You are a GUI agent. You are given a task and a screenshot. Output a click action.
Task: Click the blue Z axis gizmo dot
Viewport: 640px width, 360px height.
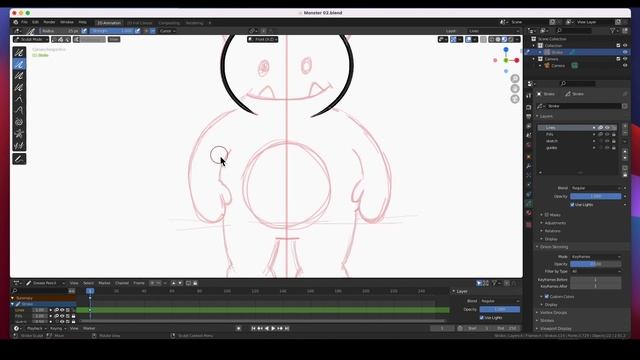(506, 50)
